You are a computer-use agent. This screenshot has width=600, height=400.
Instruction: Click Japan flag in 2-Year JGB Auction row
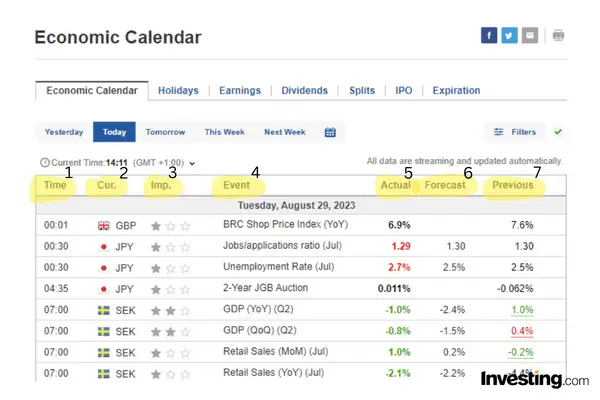[103, 289]
